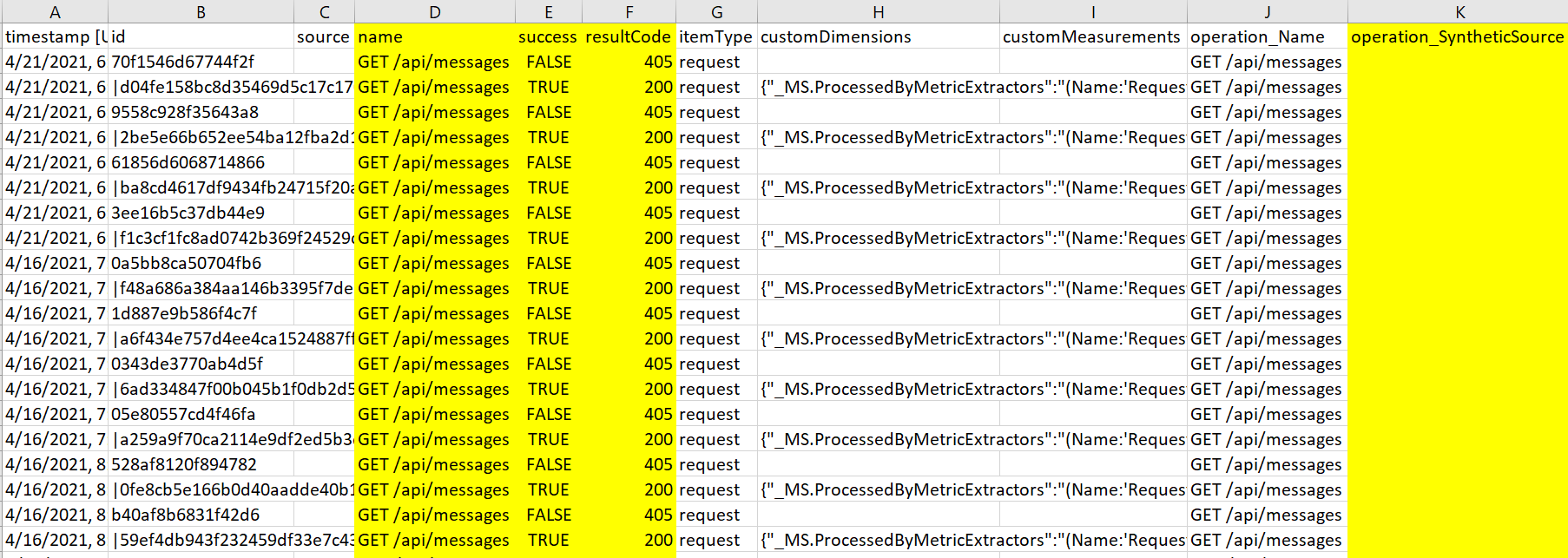Select the first 200 resultCode cell

pos(628,87)
